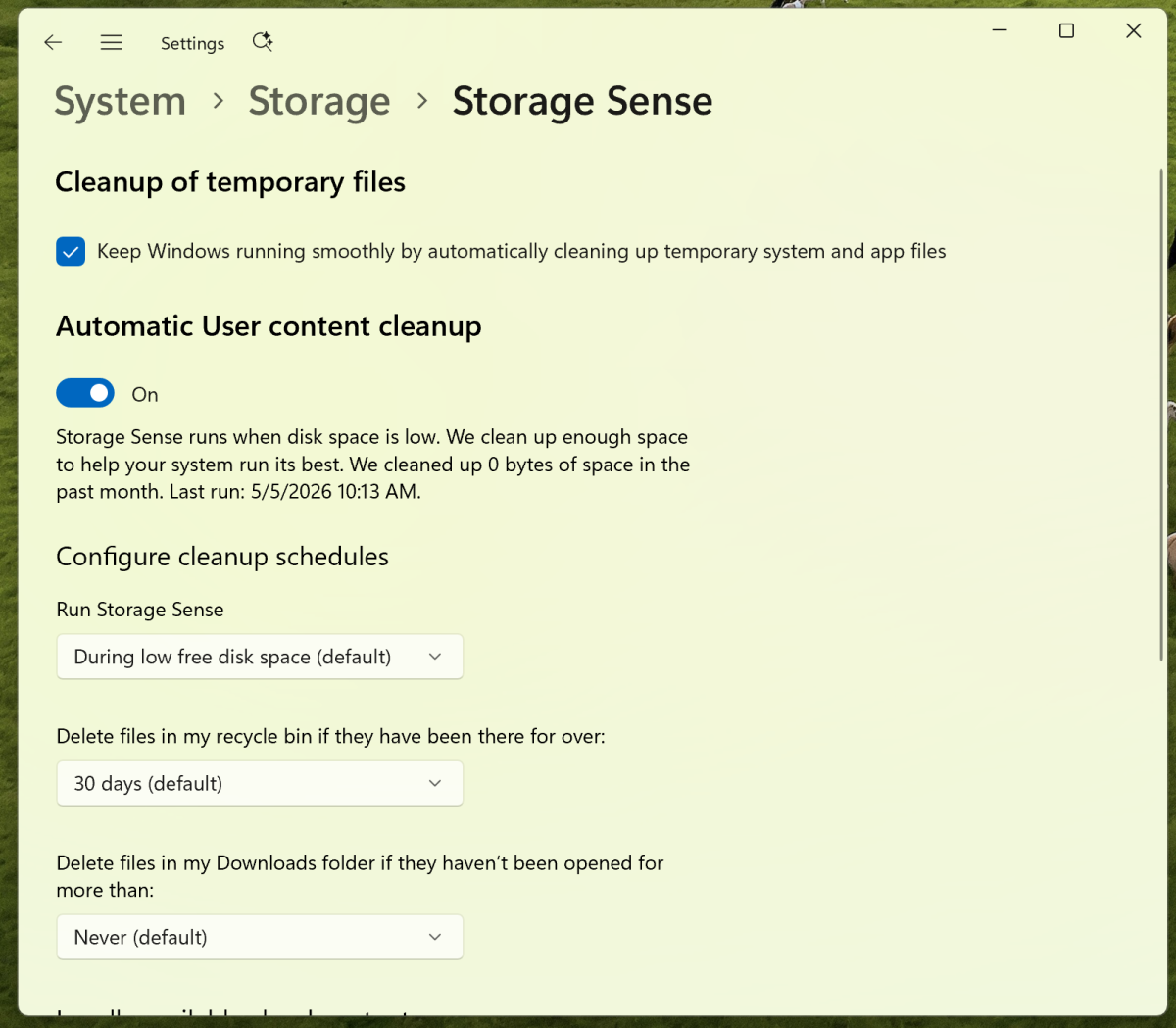Click the Cleanup of temporary files heading
This screenshot has width=1176, height=1028.
230,182
